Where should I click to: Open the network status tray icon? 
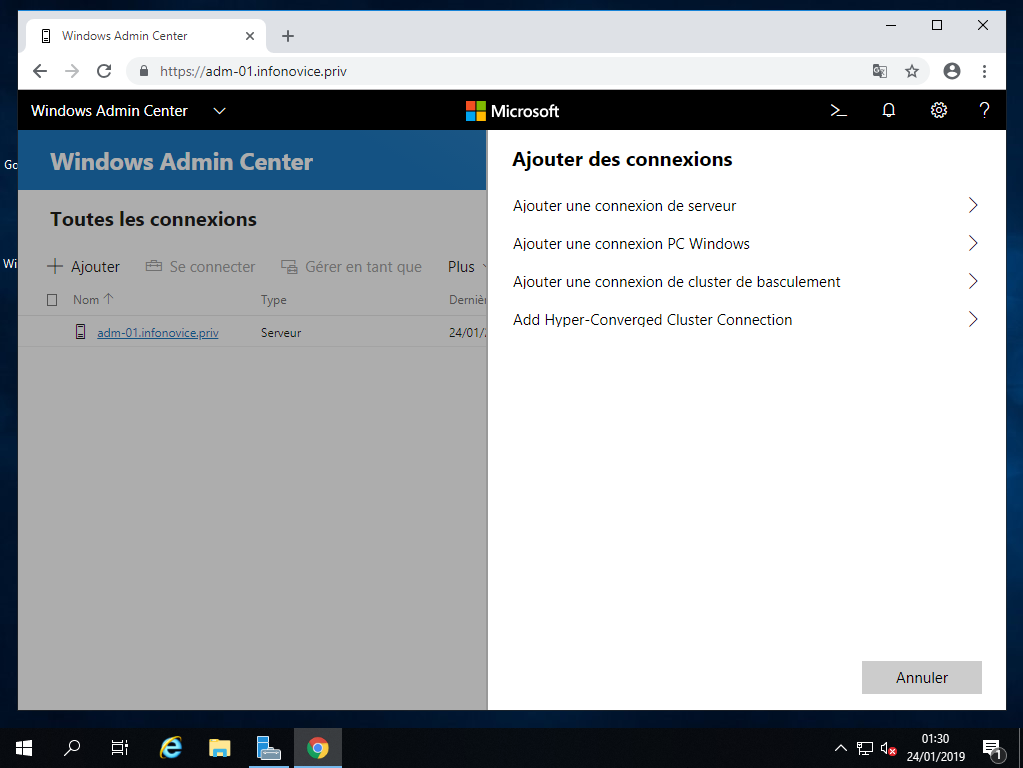[x=865, y=748]
